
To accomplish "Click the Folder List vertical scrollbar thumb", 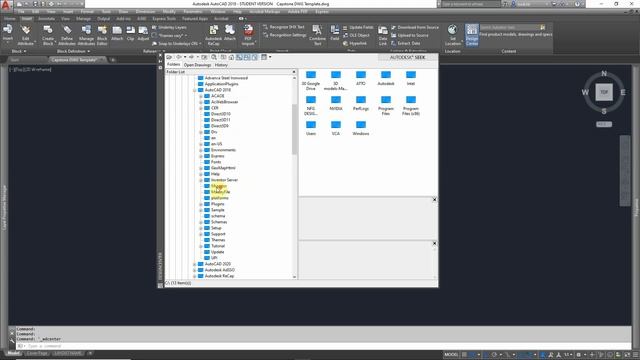I will coord(294,129).
